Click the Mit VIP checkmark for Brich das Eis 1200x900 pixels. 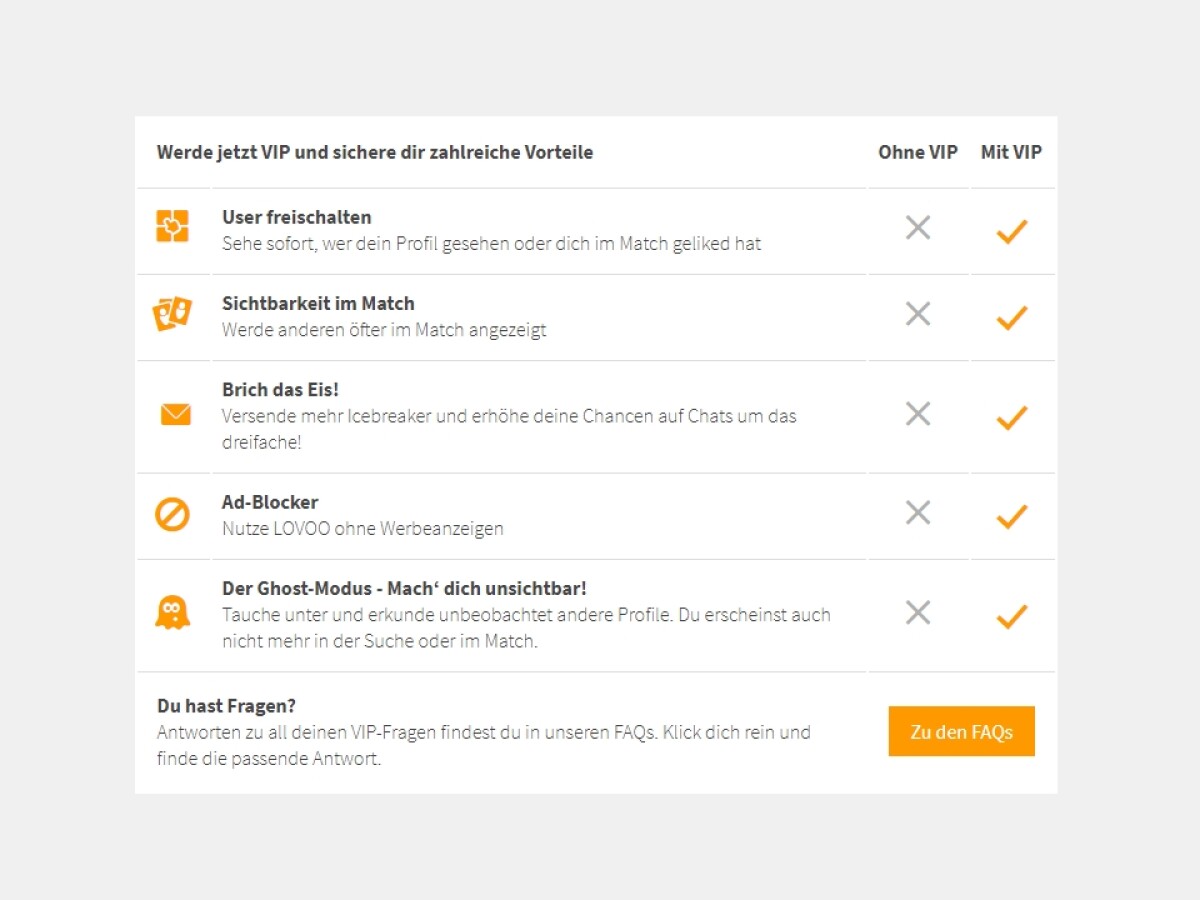pyautogui.click(x=1012, y=417)
